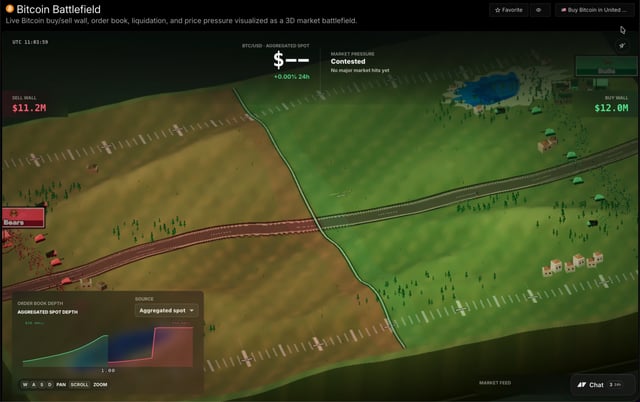Click the Contested market pressure label

[348, 62]
